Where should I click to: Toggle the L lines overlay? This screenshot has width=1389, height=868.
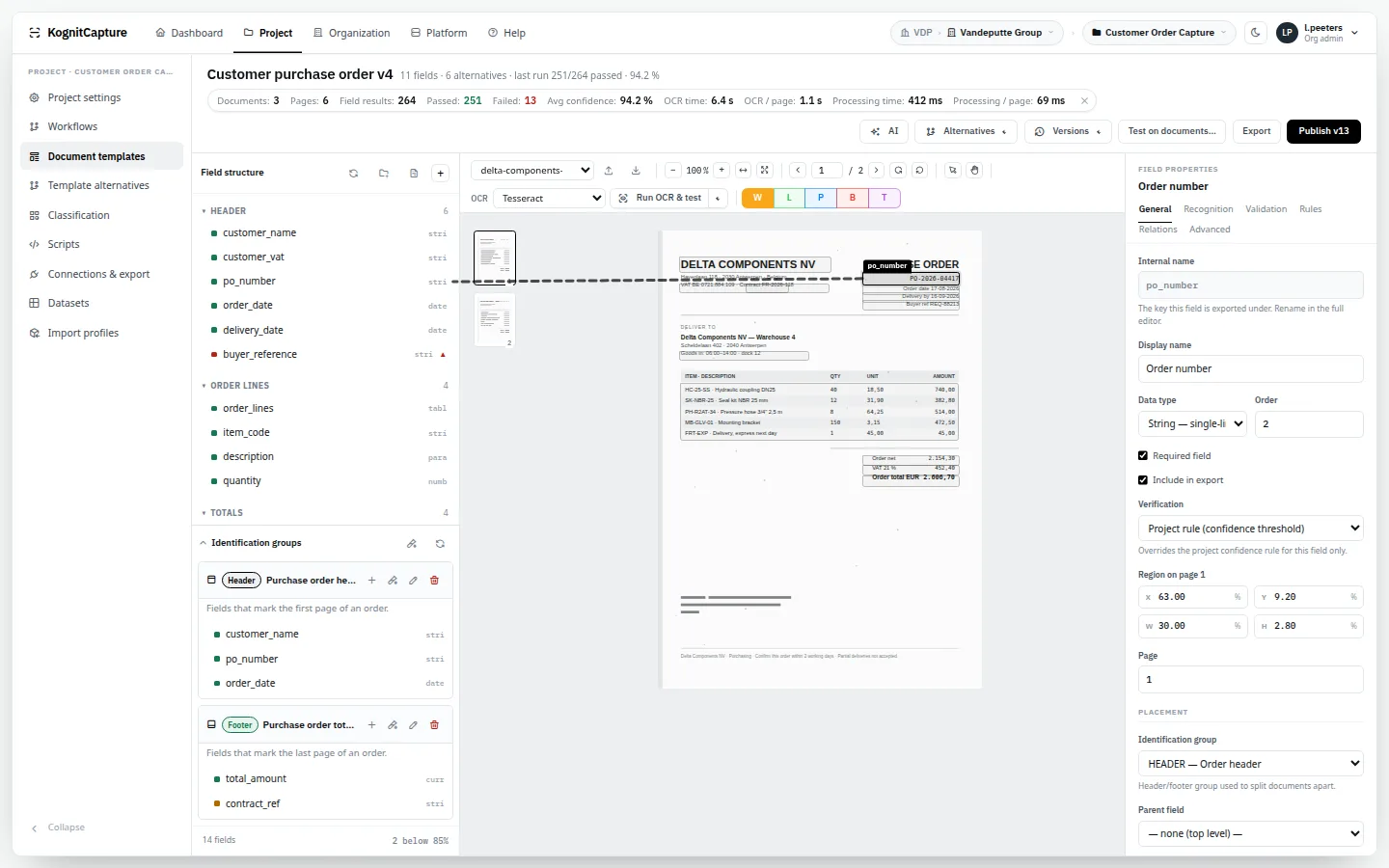click(789, 198)
